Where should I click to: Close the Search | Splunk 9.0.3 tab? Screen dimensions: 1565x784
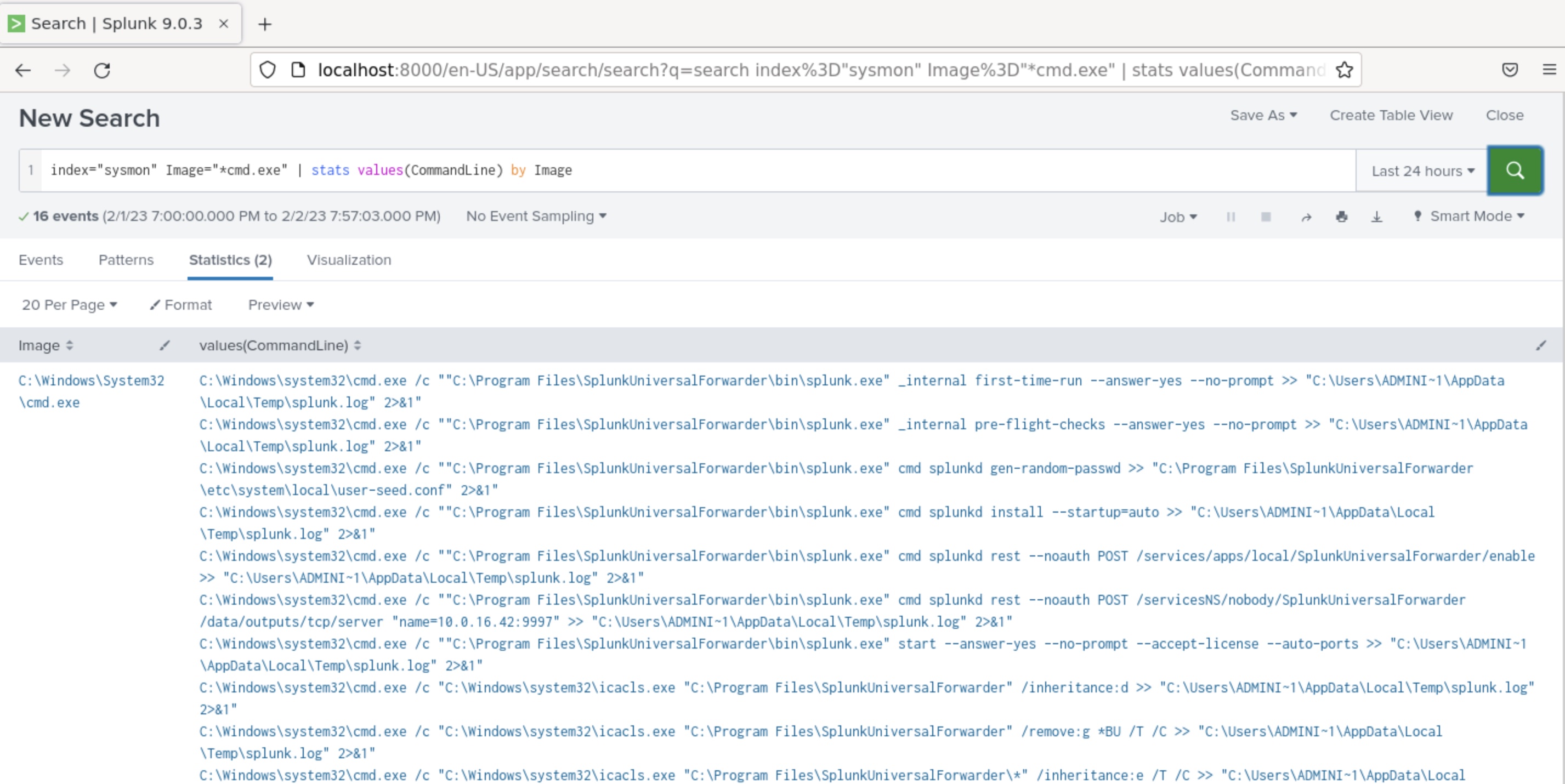point(224,24)
